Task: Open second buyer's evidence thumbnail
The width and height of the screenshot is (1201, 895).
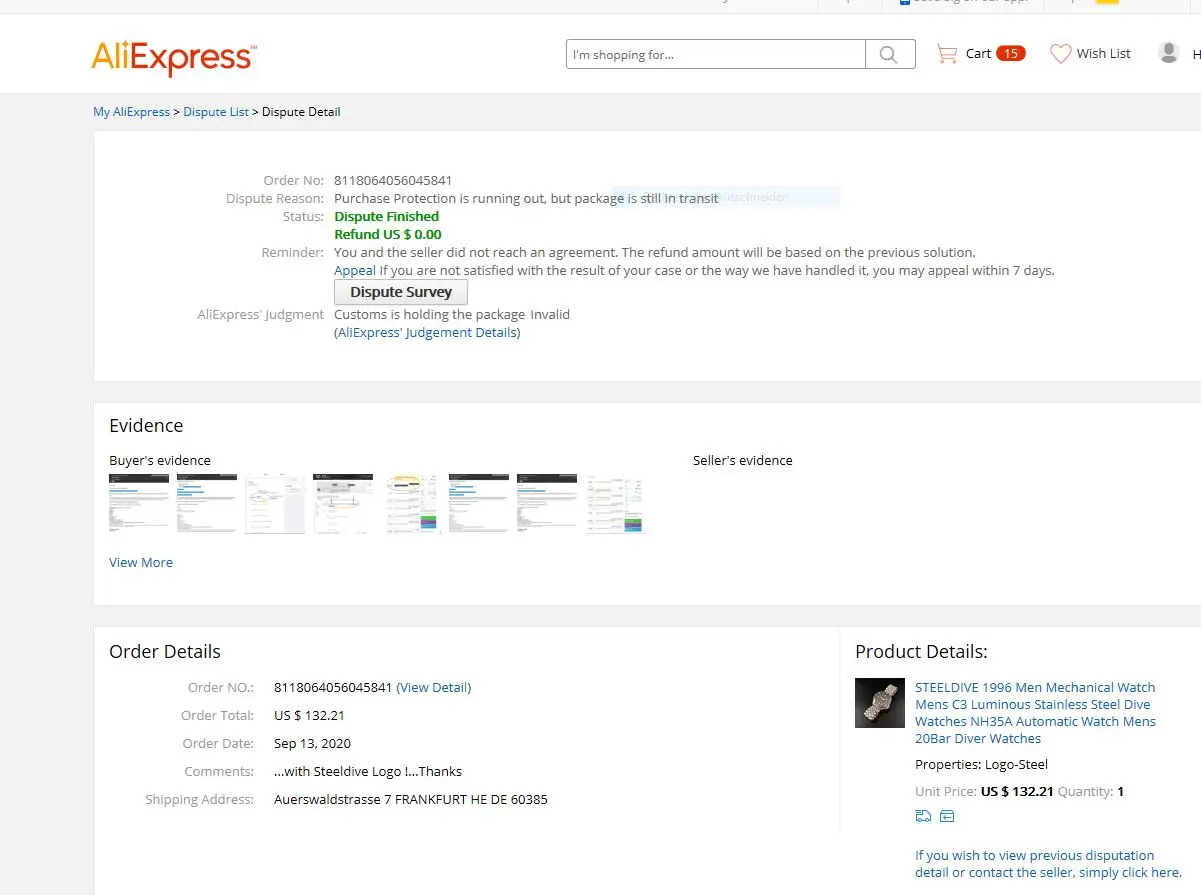Action: tap(207, 504)
